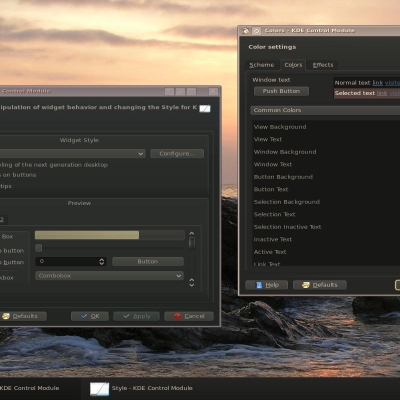Click the pin icon in Colors window title bar
This screenshot has height=400, width=400.
tap(257, 31)
